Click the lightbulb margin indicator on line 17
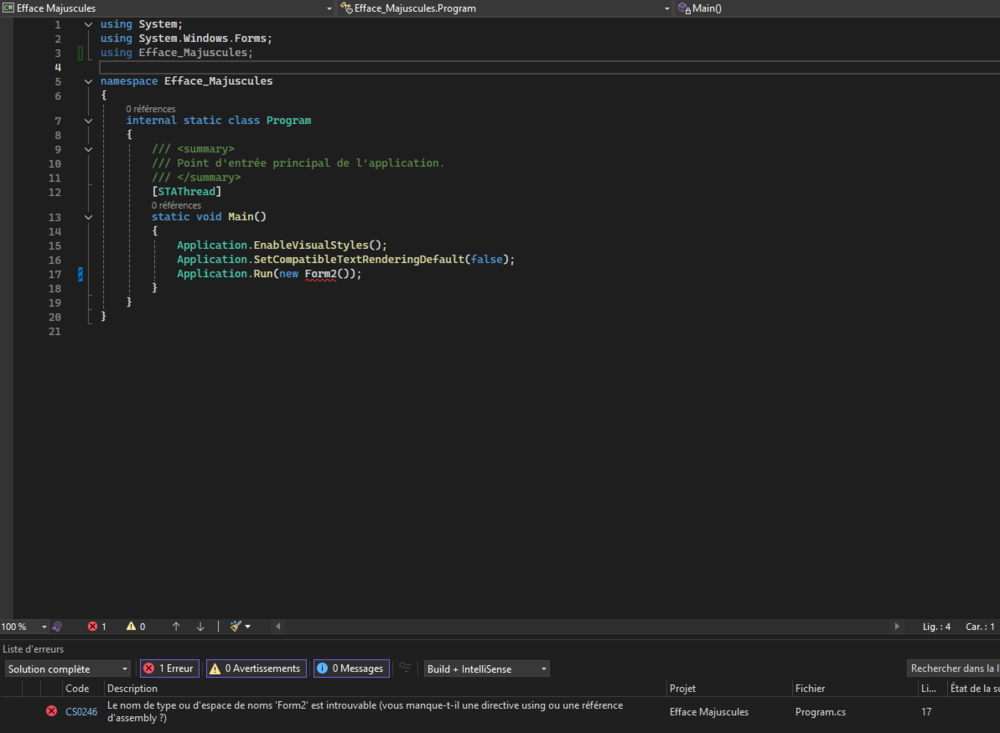 80,274
